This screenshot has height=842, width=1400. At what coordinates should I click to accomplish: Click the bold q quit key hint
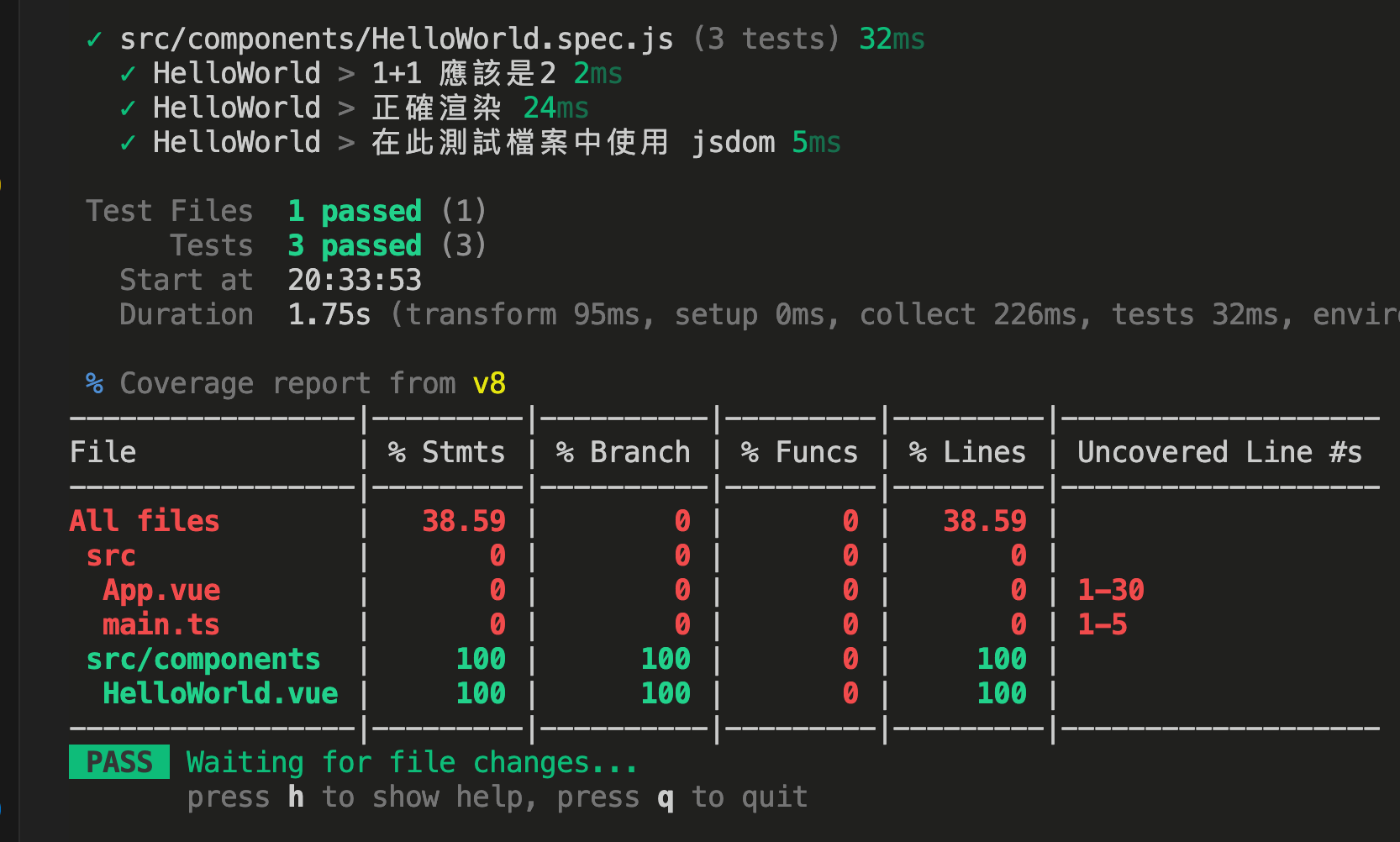coord(665,797)
